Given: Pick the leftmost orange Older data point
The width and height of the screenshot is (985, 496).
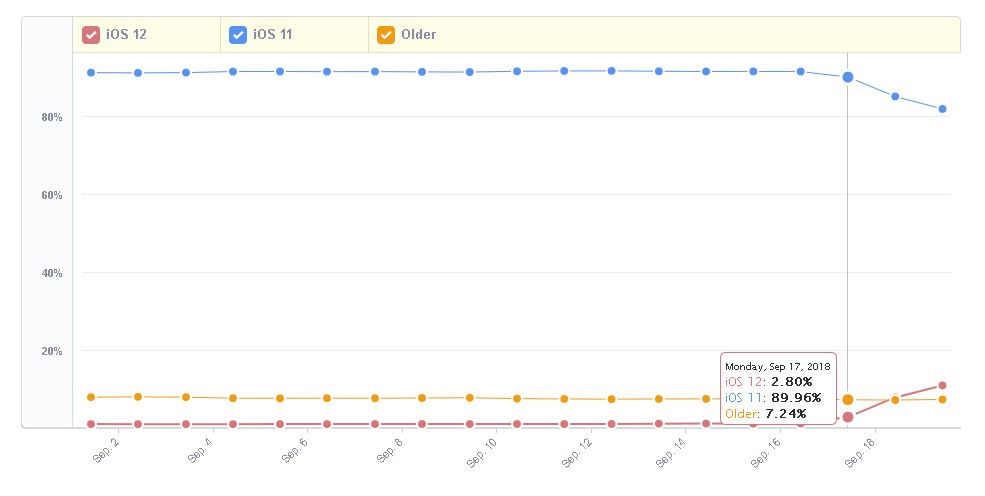Looking at the screenshot, I should pos(91,397).
